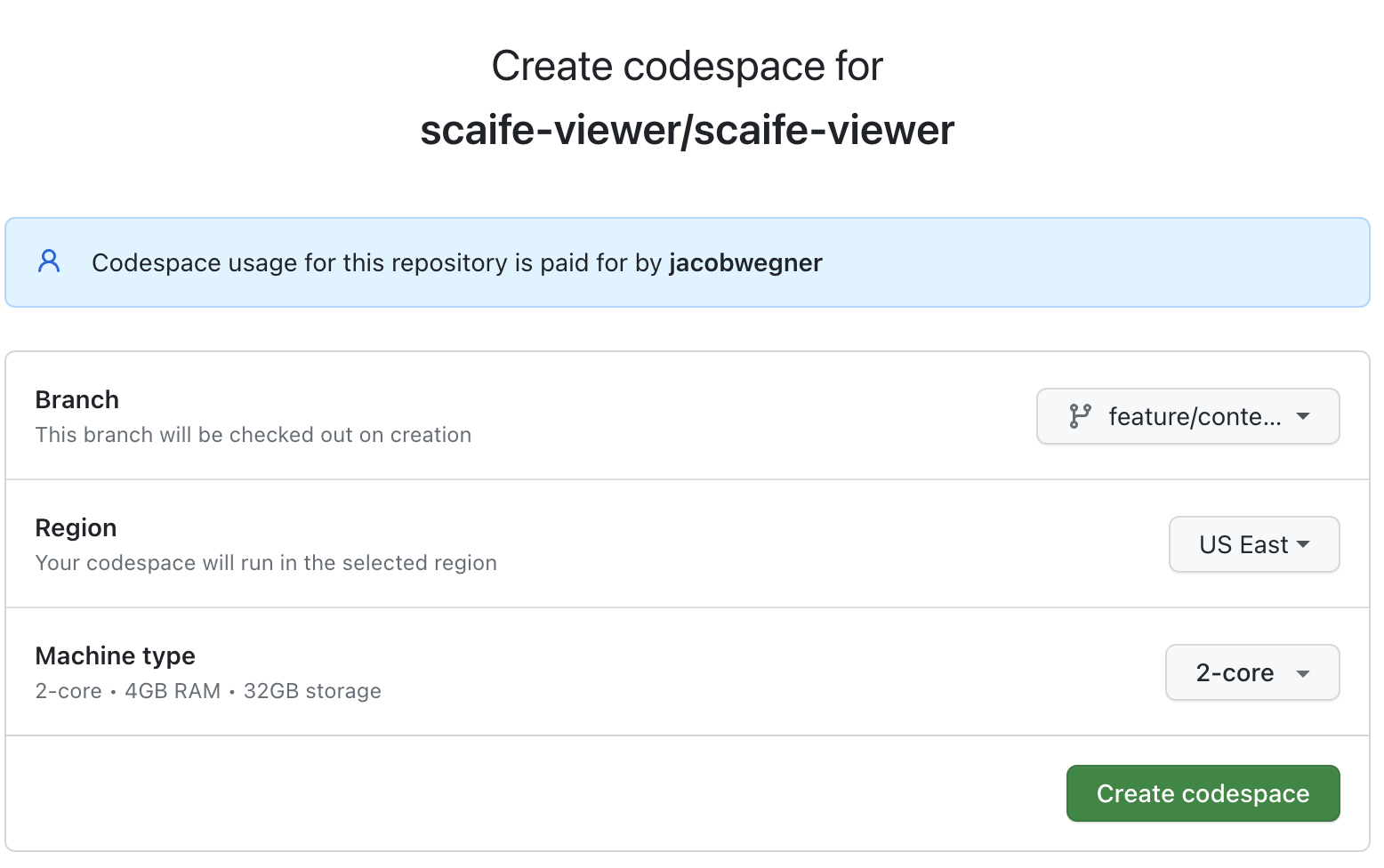Click the '4GB RAM • 32GB storage' spec text
The image size is (1384, 868).
coord(253,691)
